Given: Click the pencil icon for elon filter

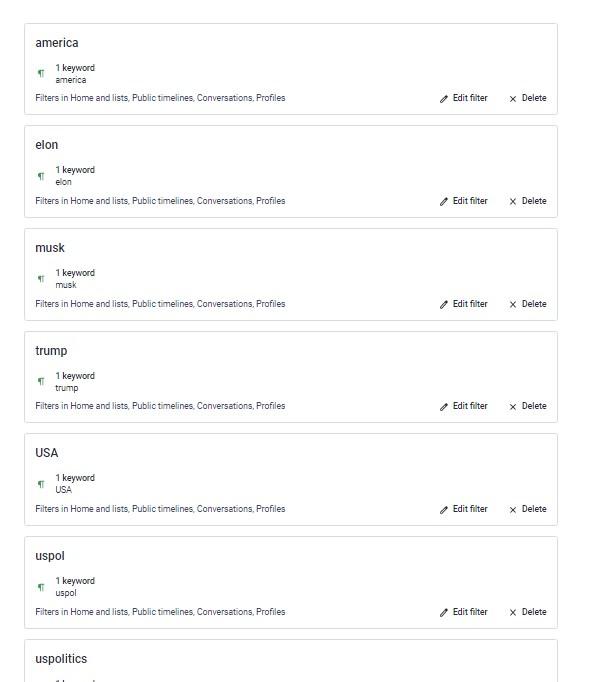Looking at the screenshot, I should 443,202.
